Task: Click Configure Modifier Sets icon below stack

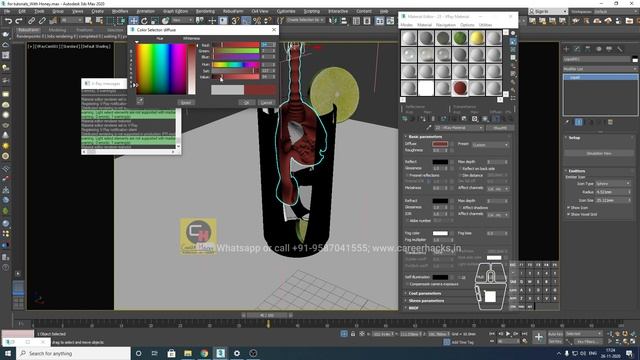Action: [x=610, y=122]
